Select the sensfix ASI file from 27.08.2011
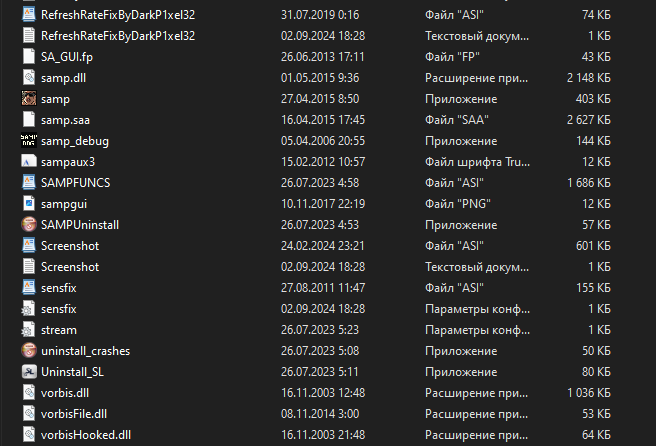 pos(59,287)
